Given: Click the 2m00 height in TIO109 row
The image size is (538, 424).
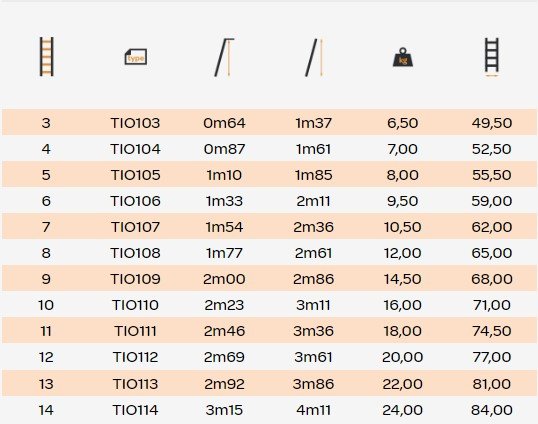Looking at the screenshot, I should [224, 279].
